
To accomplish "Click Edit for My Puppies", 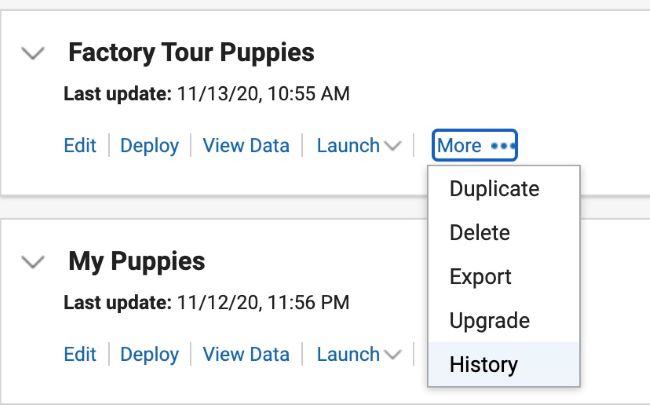I will pos(80,355).
